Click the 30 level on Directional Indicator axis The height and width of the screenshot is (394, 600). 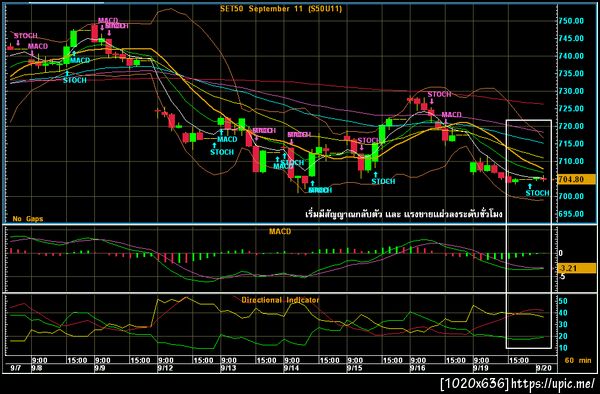pos(563,324)
